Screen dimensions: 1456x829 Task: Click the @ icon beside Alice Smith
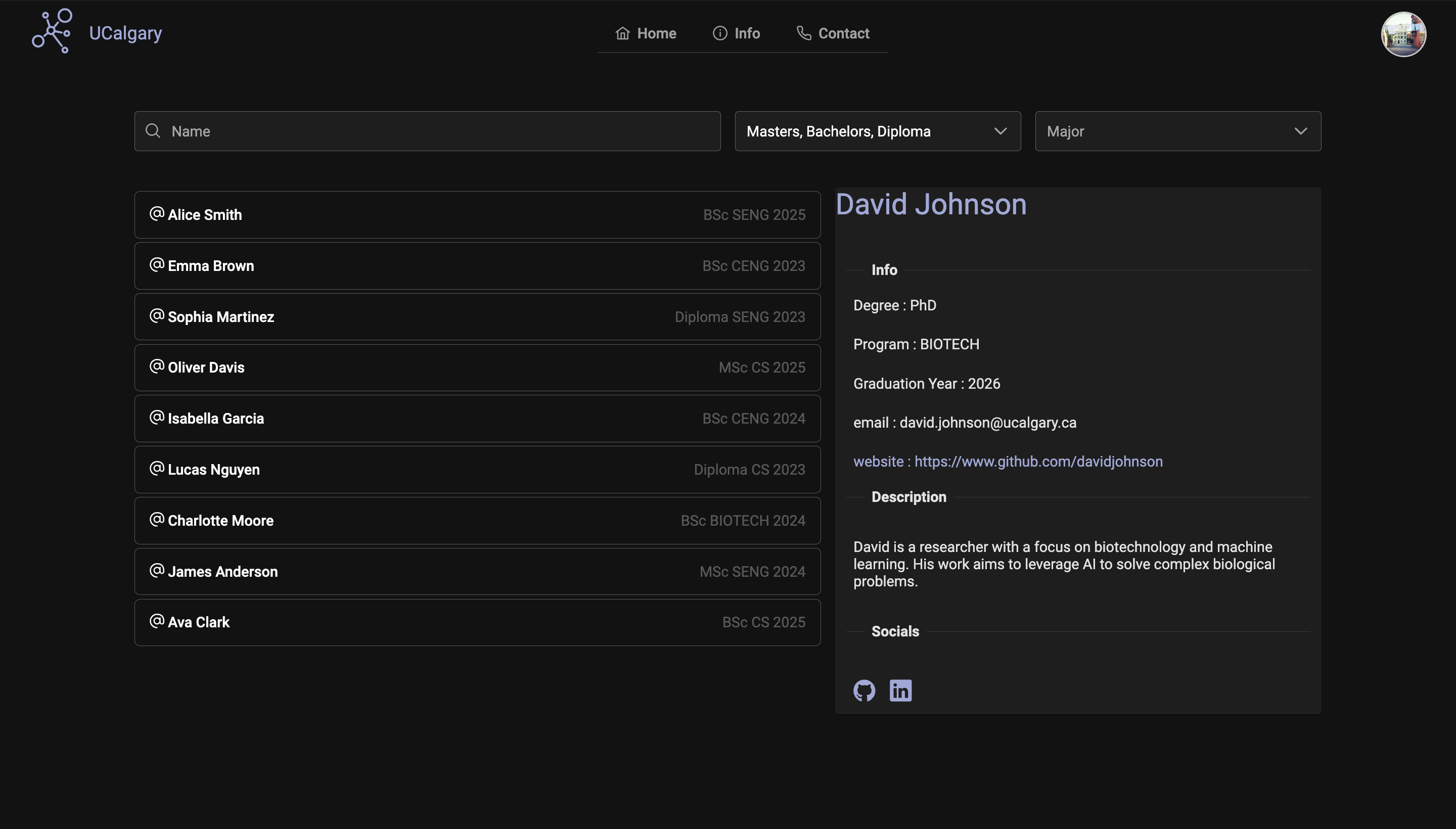point(157,213)
